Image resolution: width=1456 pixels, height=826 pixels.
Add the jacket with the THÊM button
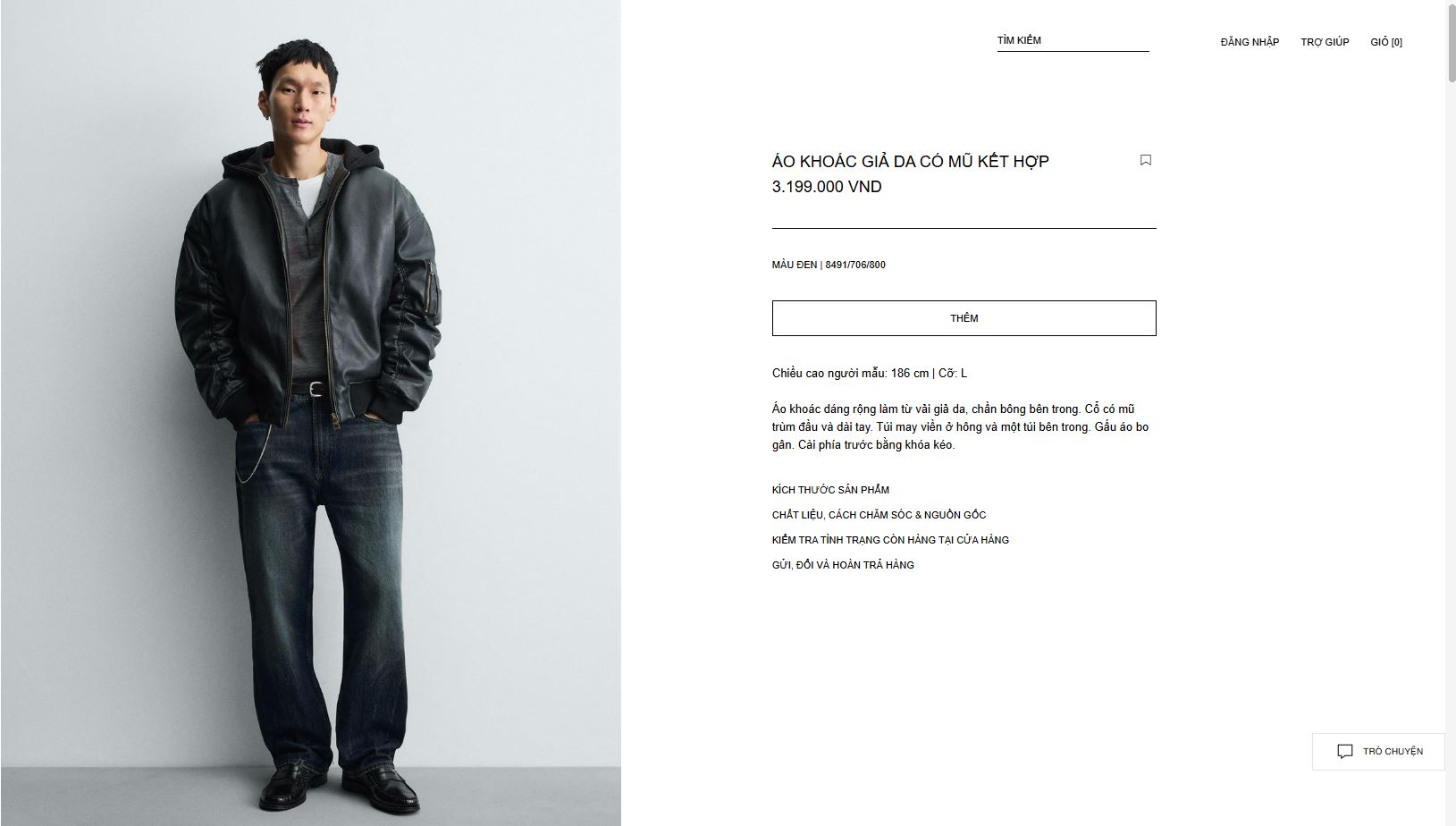coord(964,318)
